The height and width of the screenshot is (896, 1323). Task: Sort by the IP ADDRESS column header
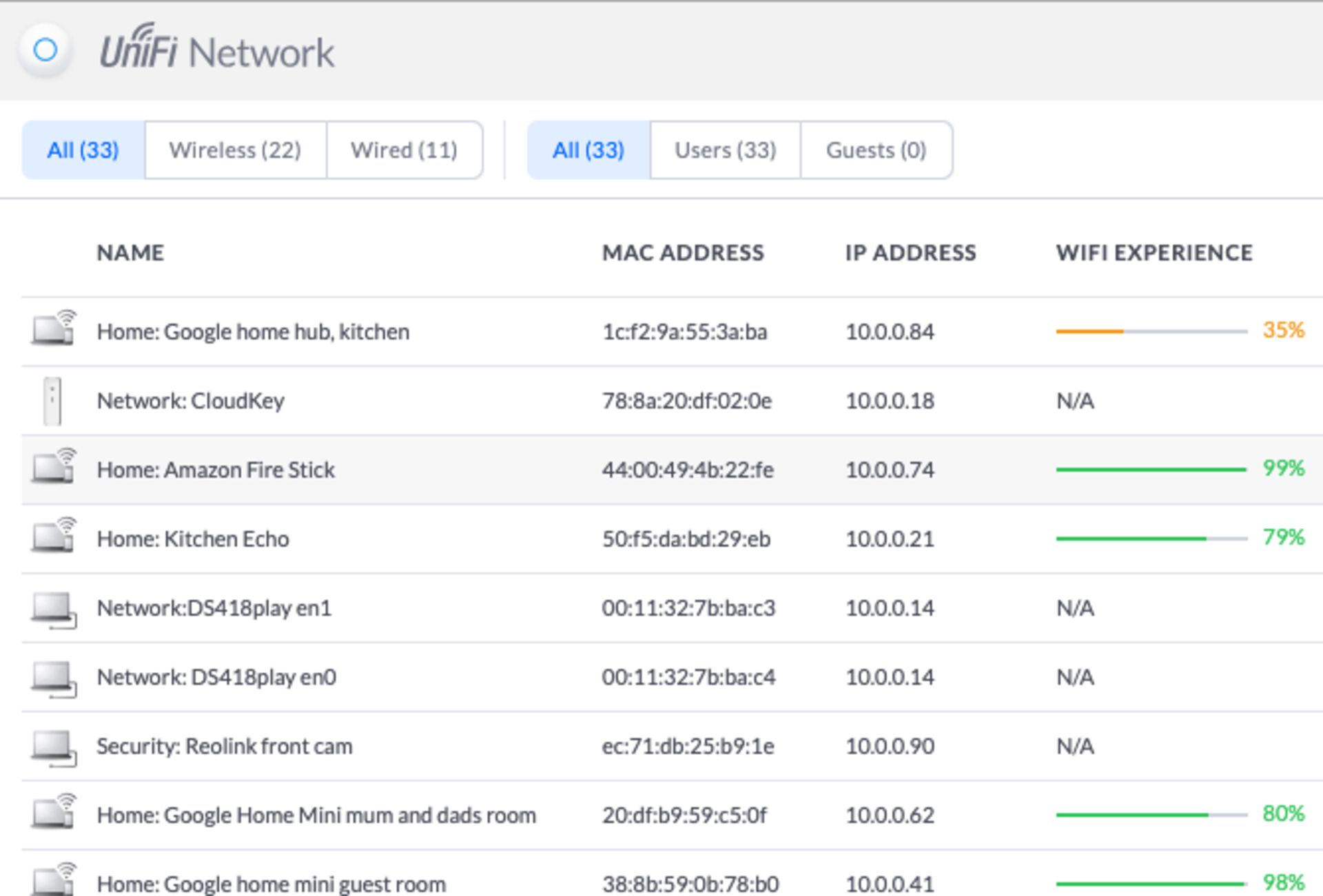coord(910,253)
